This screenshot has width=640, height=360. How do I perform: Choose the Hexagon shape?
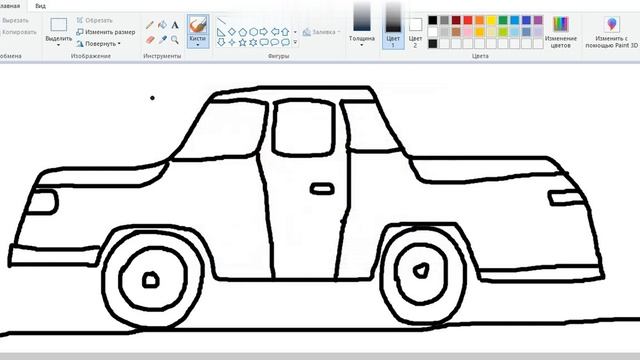[x=253, y=32]
